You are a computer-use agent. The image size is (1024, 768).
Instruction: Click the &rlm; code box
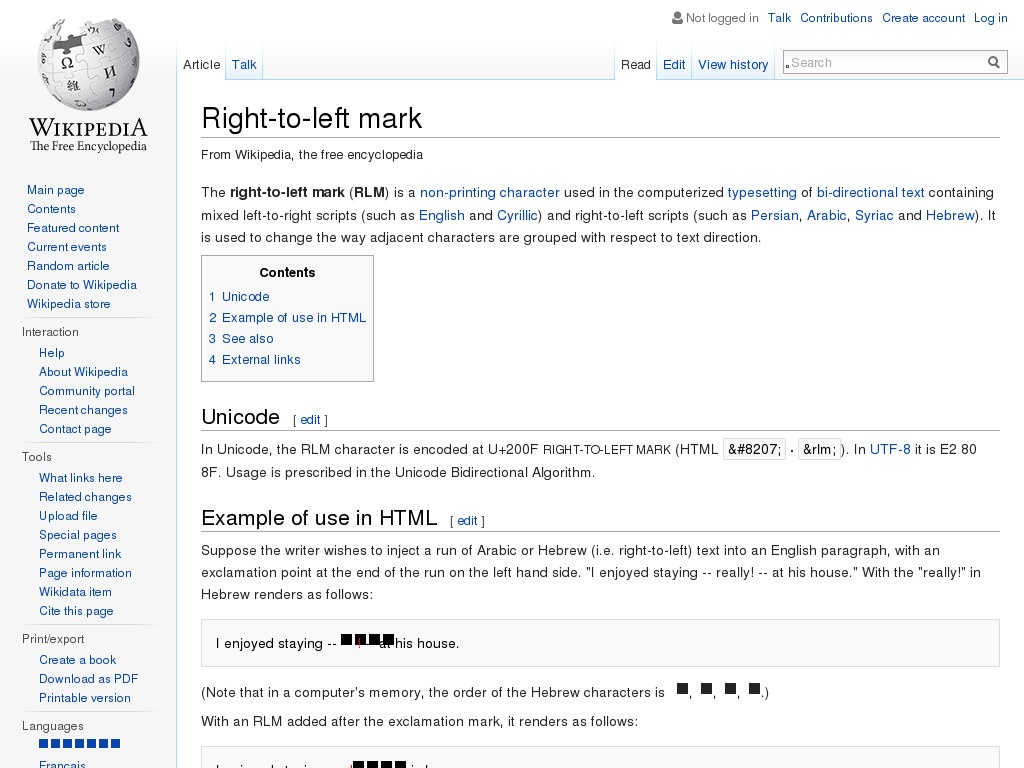point(819,449)
